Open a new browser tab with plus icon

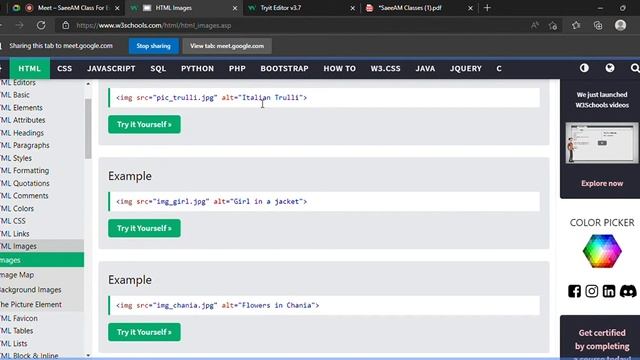pos(487,8)
